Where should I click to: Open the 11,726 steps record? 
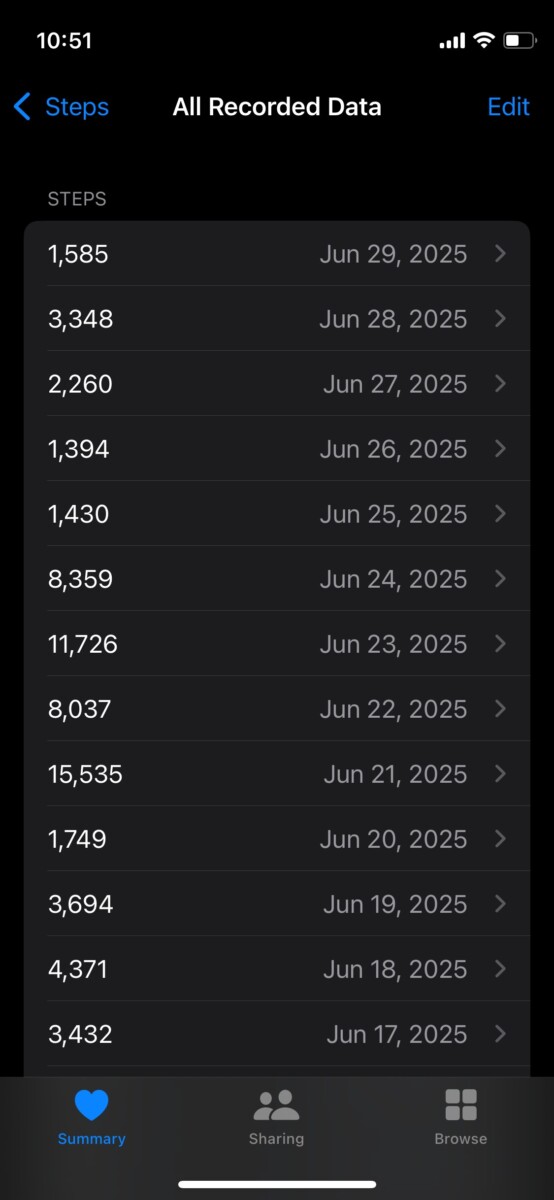(x=277, y=644)
